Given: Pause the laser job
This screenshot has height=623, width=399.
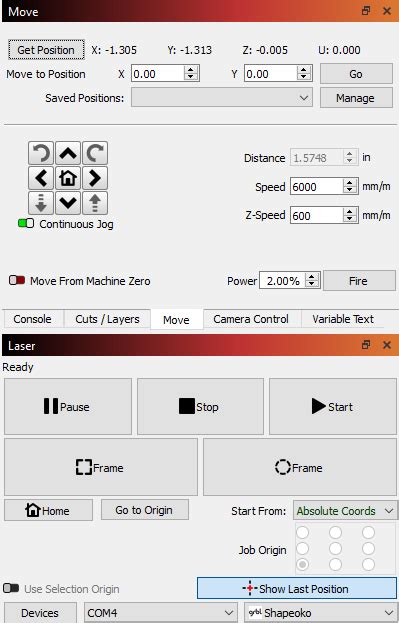Looking at the screenshot, I should click(x=68, y=406).
